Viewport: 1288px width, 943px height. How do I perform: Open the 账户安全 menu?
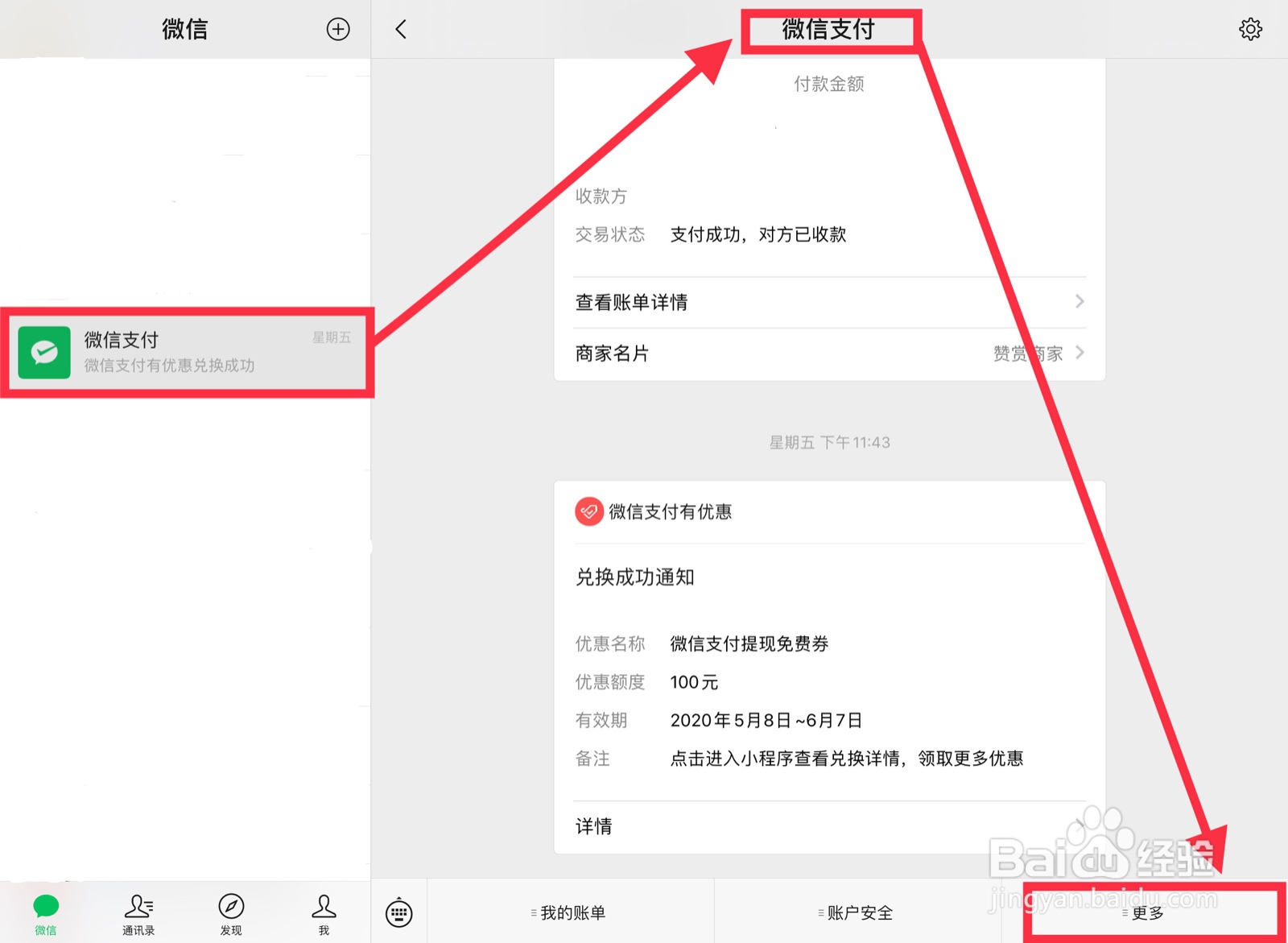click(x=857, y=912)
